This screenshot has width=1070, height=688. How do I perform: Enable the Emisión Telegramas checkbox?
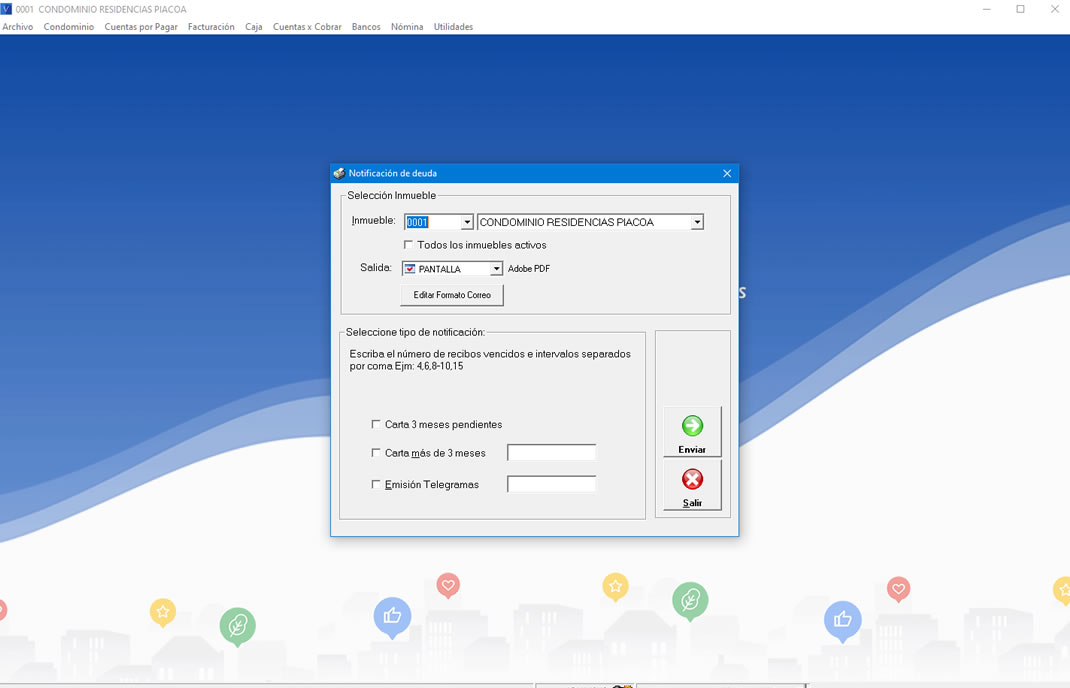click(376, 485)
